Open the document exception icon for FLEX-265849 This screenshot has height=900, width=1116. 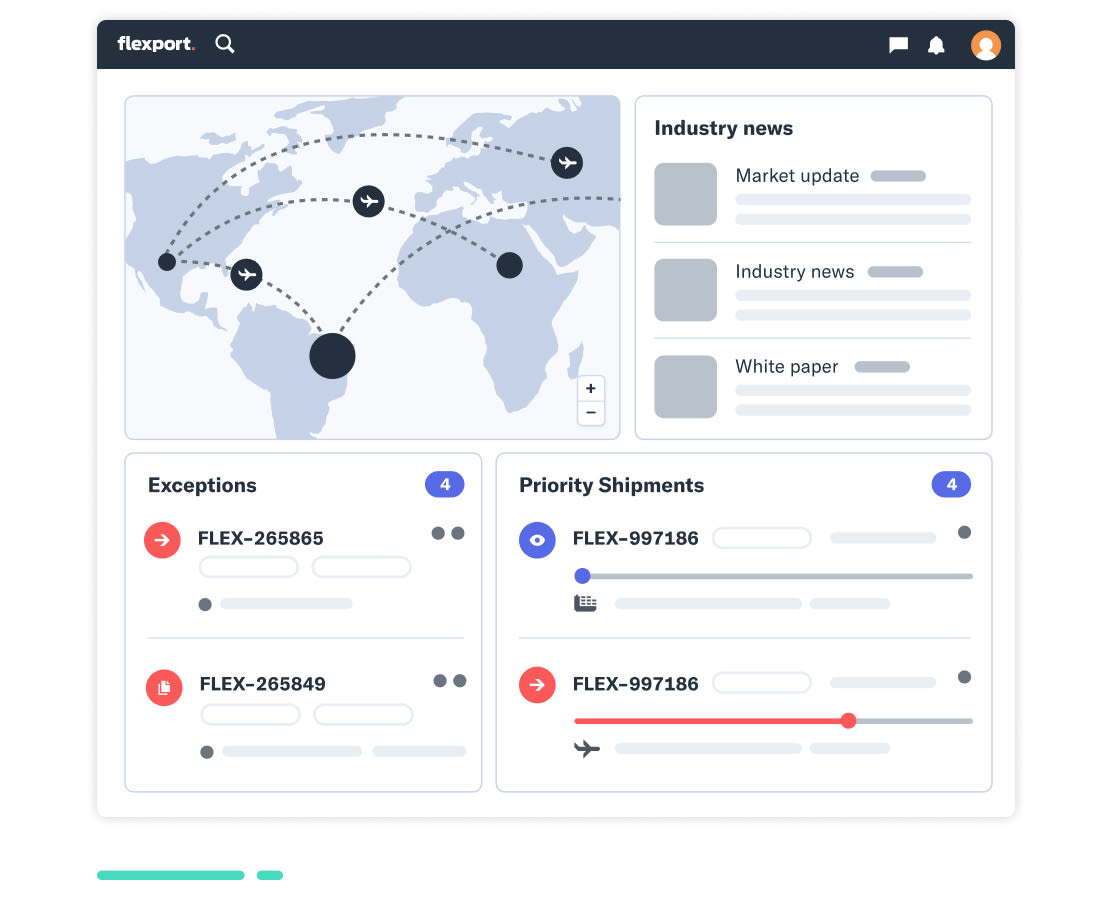click(164, 688)
